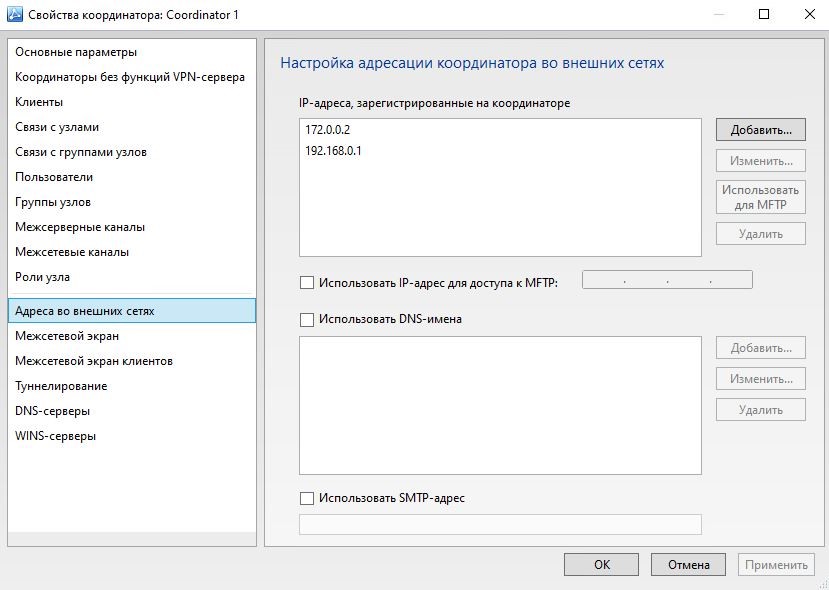Select IP address 172.0.0.2 in the list
Screen dimensions: 829x590
tap(328, 131)
